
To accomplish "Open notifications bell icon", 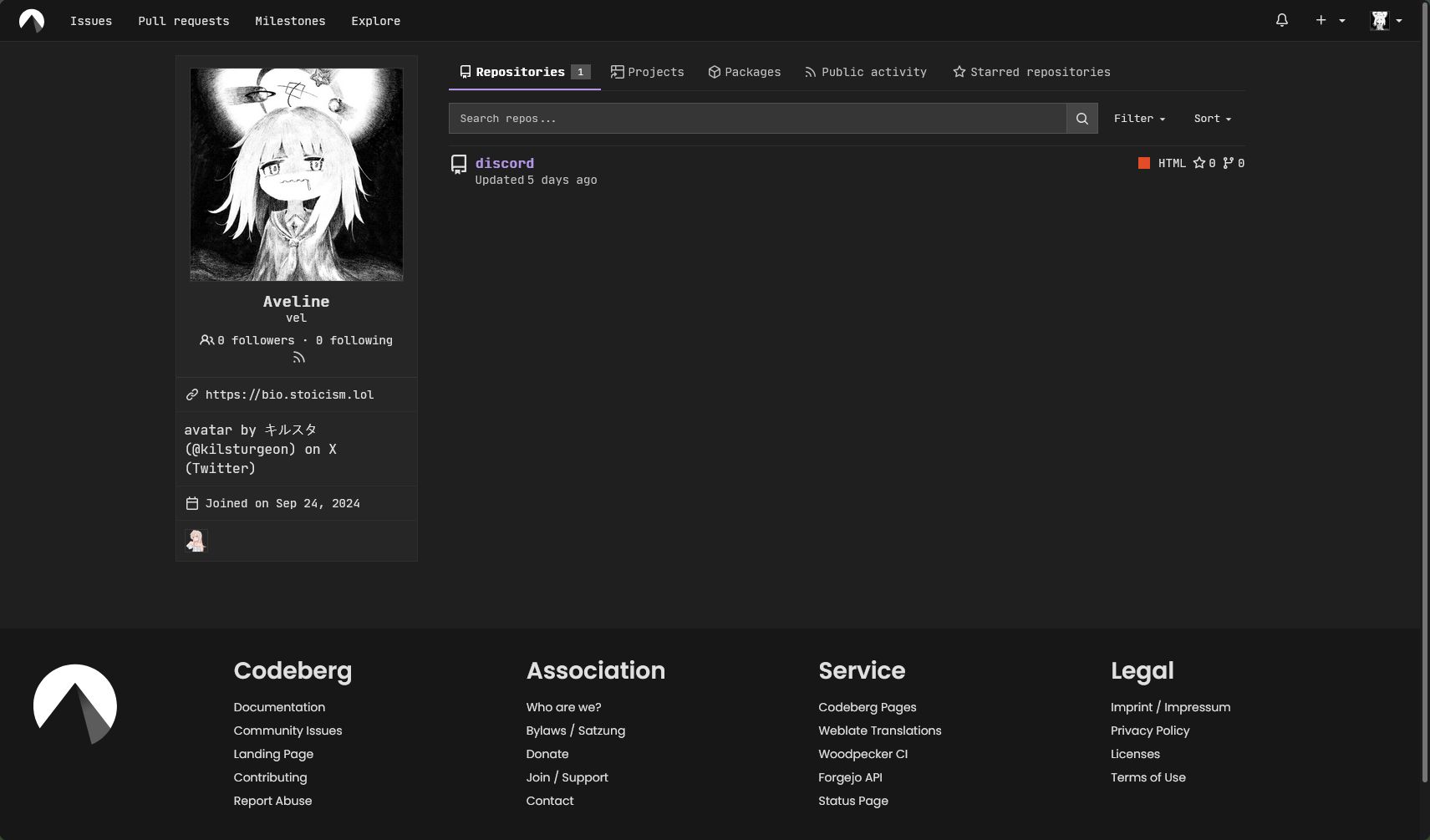I will [1281, 20].
